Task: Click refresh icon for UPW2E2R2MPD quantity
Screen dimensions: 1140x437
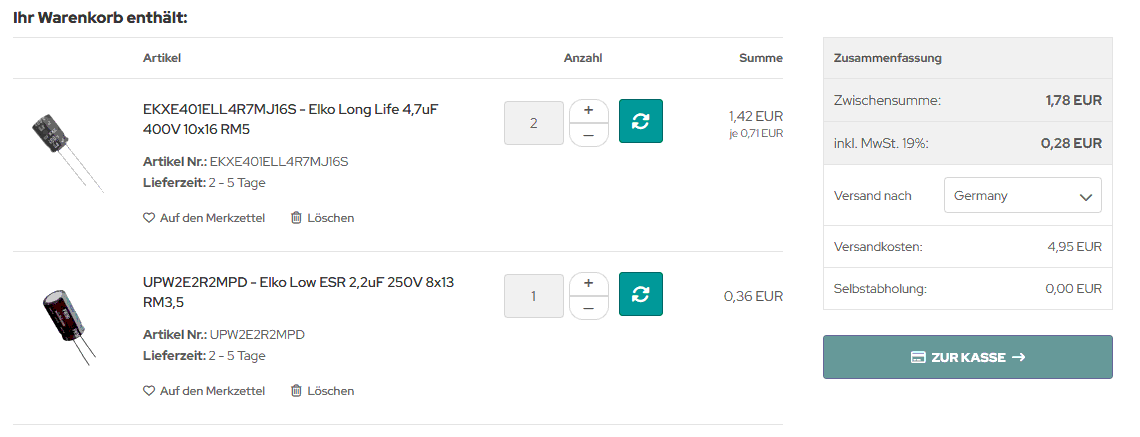Action: [x=641, y=294]
